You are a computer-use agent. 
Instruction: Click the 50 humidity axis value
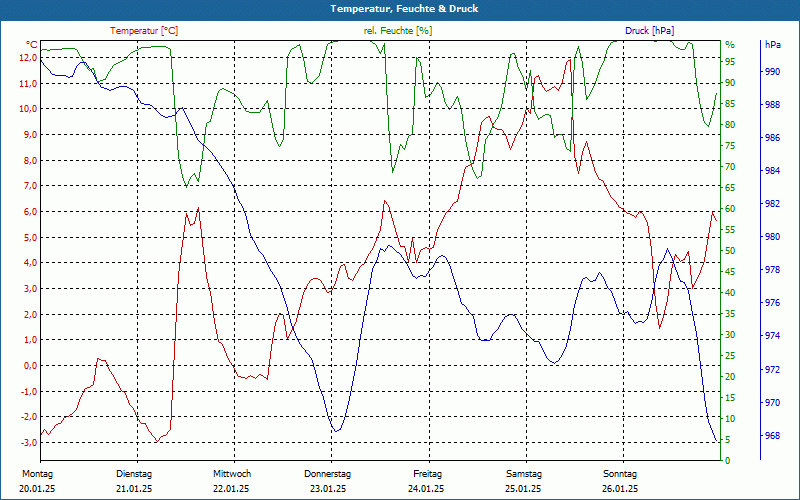[x=730, y=251]
